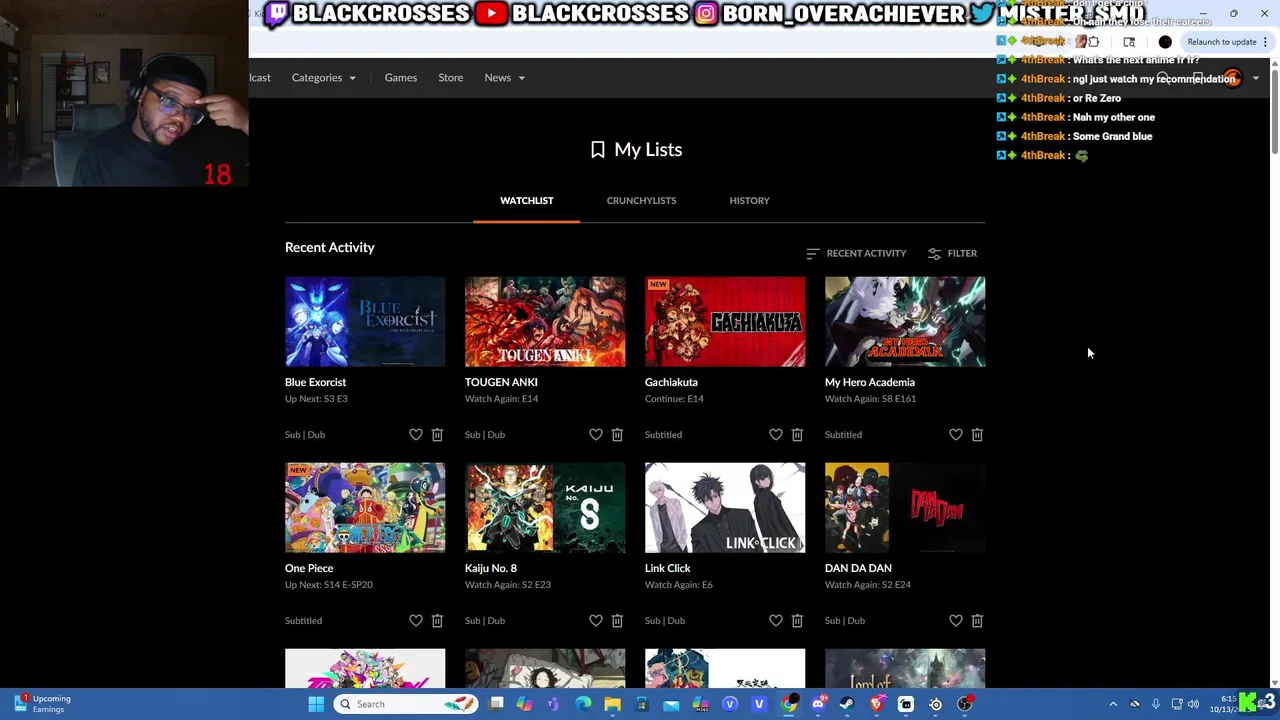Open Blue Exorcist thumbnail

pyautogui.click(x=365, y=322)
